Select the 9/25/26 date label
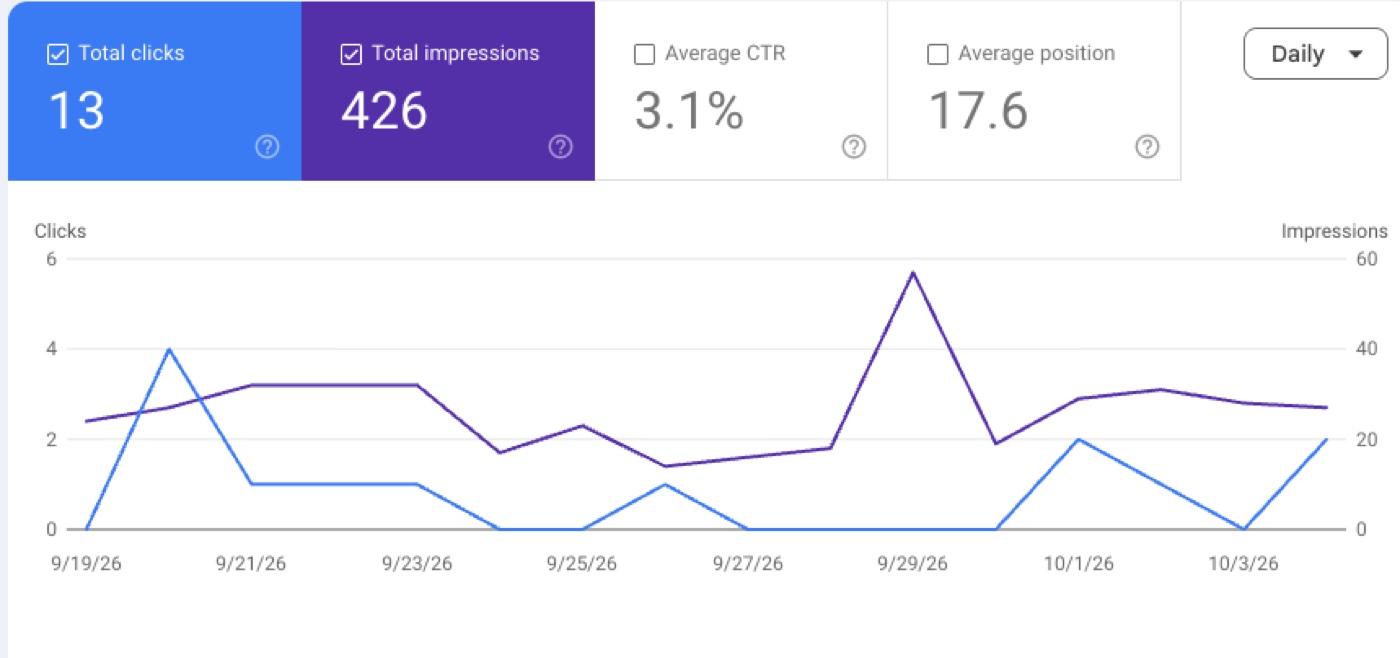 (x=582, y=564)
